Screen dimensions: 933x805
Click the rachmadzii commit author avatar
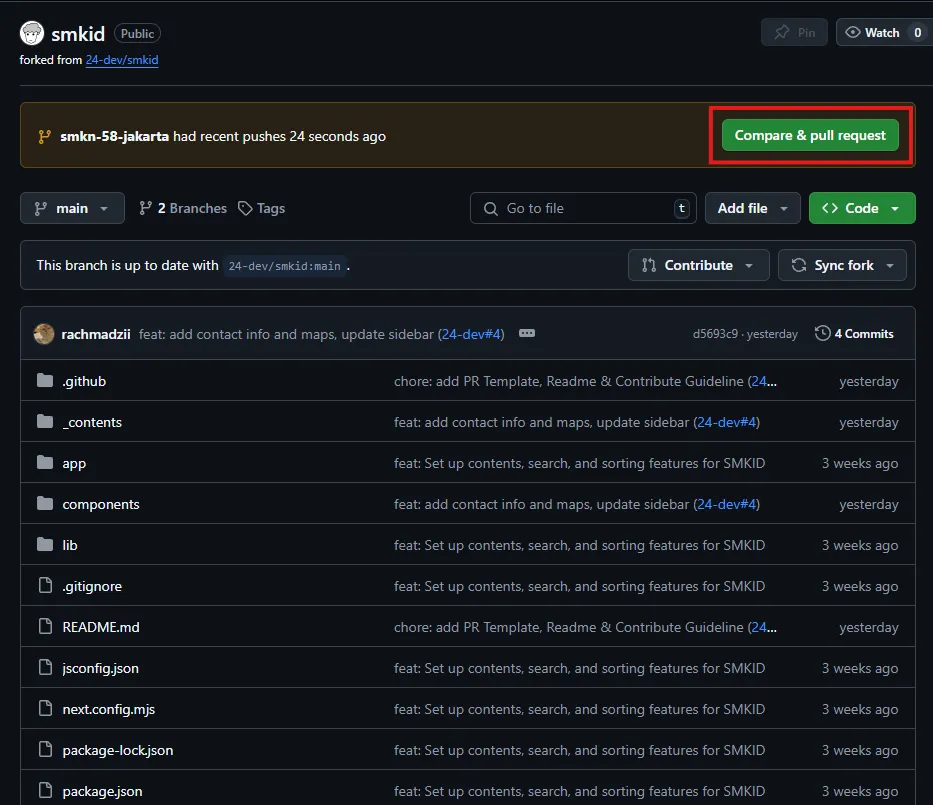tap(44, 334)
